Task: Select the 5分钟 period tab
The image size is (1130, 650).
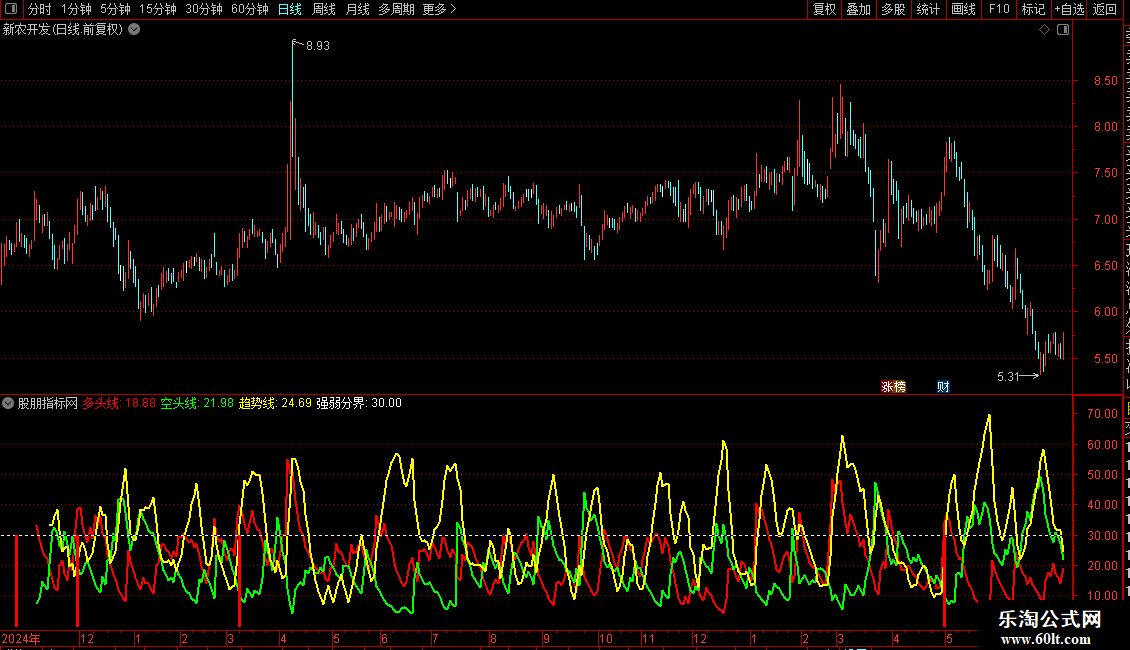Action: click(x=115, y=9)
